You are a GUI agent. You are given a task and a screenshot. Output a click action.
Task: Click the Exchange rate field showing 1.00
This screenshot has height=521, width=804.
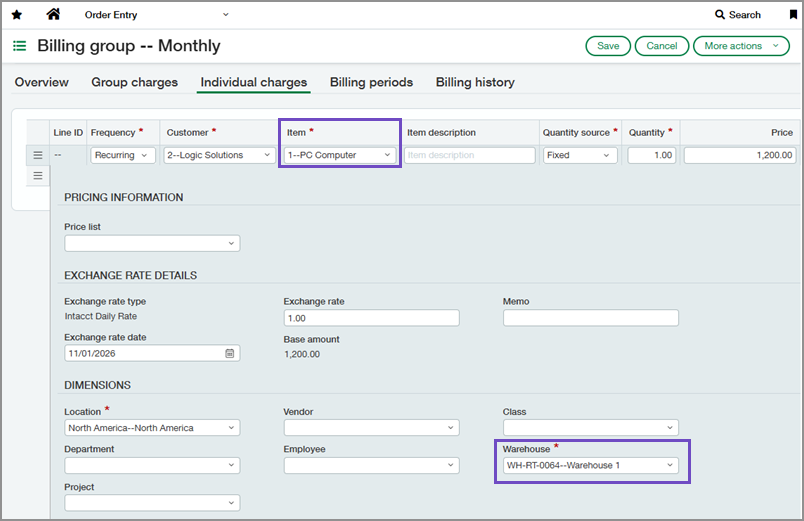(371, 318)
